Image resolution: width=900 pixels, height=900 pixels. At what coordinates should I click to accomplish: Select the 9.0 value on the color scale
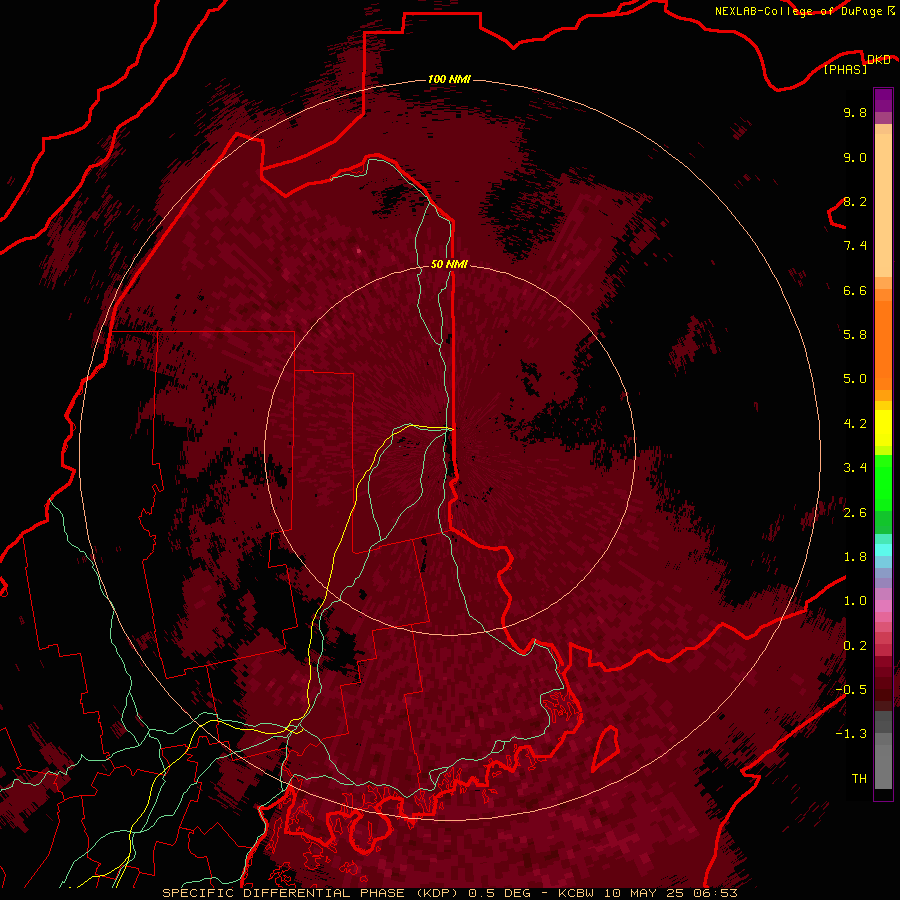coord(855,158)
